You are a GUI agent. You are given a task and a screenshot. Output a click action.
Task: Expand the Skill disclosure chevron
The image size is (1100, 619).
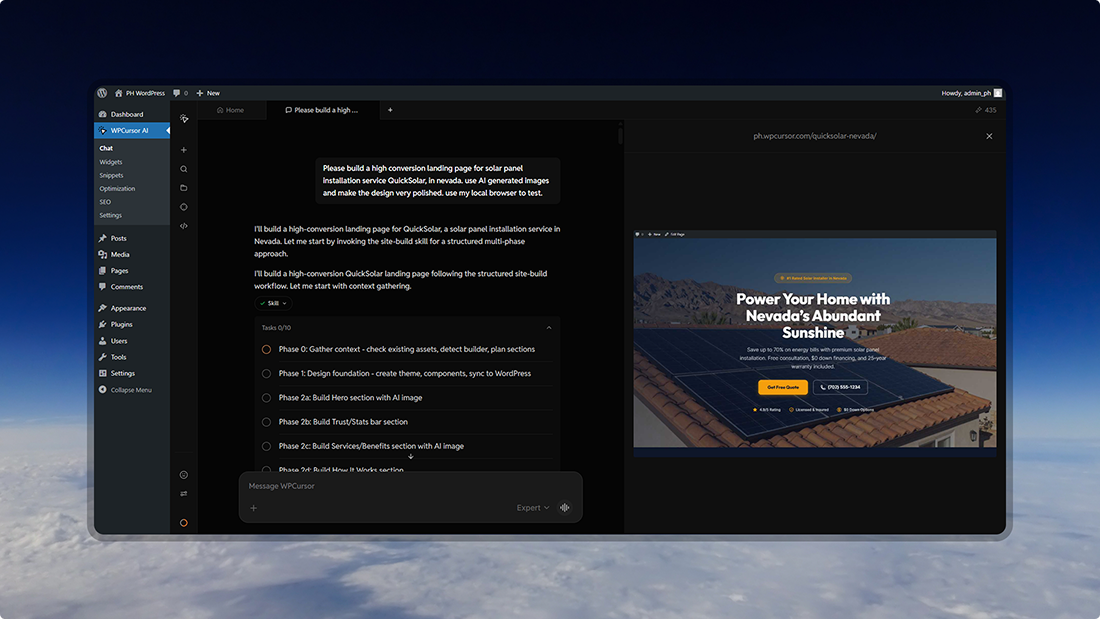(x=285, y=304)
